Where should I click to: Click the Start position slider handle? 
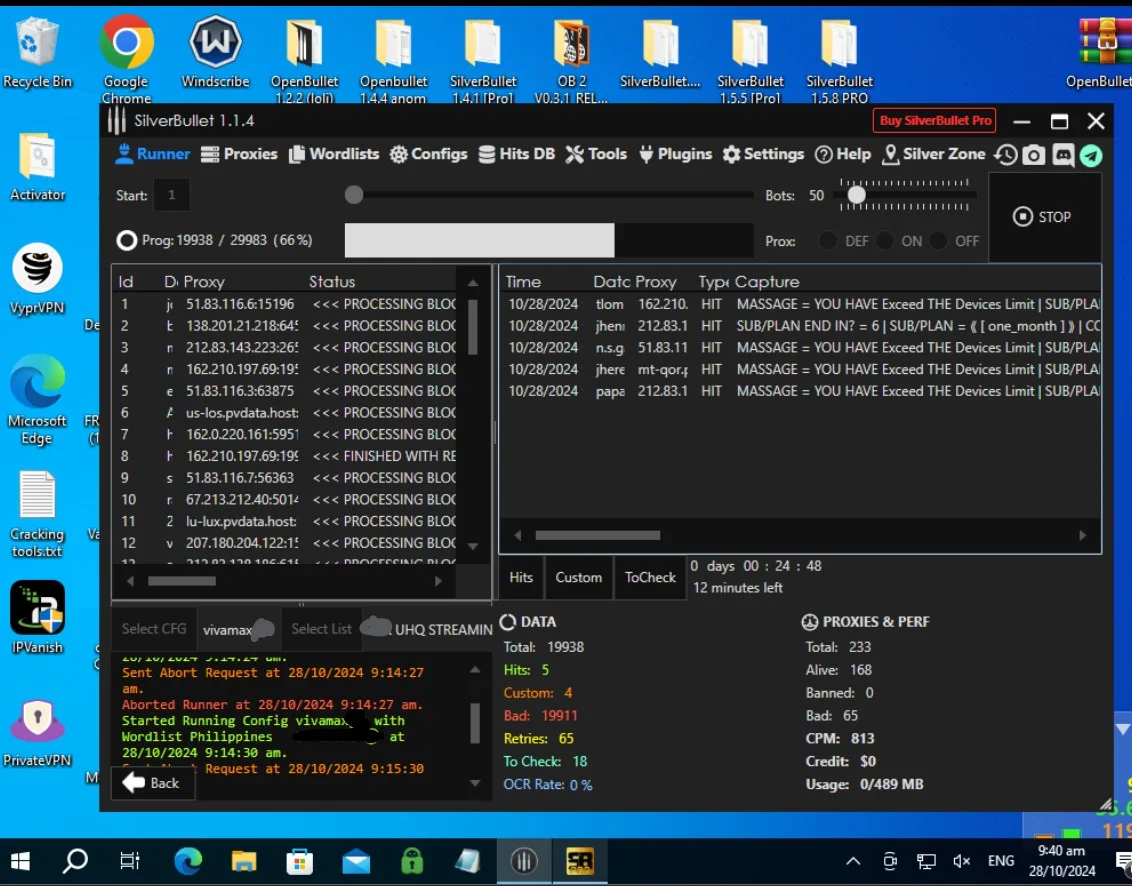354,194
